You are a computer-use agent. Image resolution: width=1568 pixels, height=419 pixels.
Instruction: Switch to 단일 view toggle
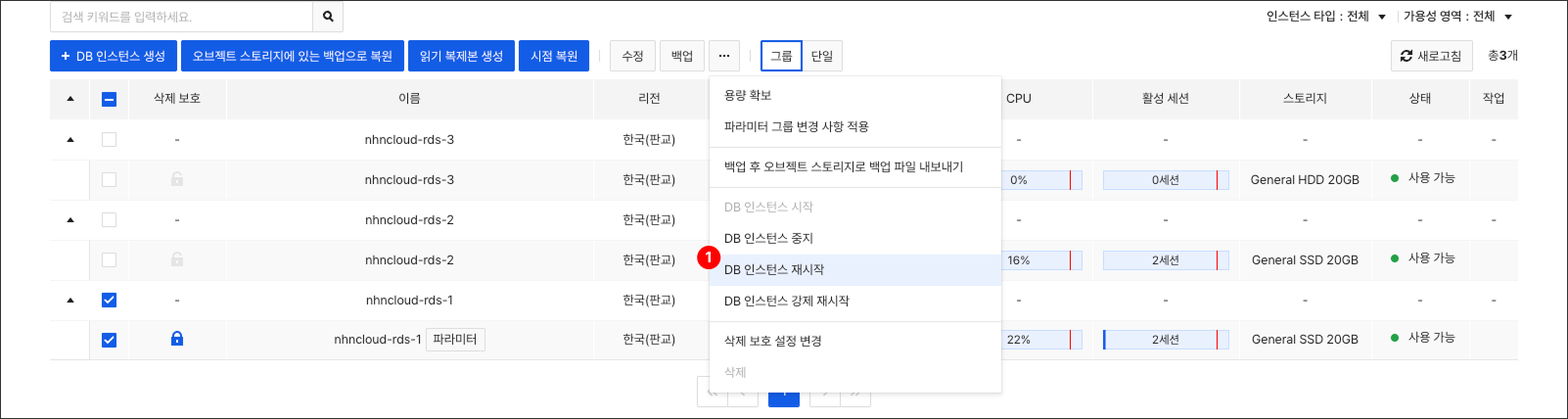click(x=822, y=56)
